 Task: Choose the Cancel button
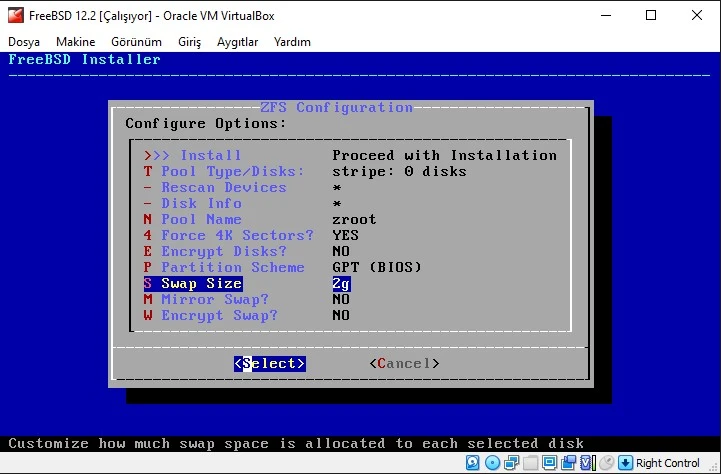pos(404,363)
